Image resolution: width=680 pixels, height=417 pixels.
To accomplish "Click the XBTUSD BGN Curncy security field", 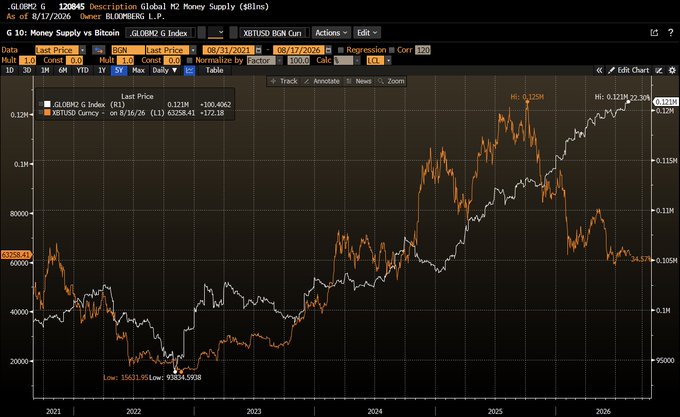I will (x=274, y=33).
